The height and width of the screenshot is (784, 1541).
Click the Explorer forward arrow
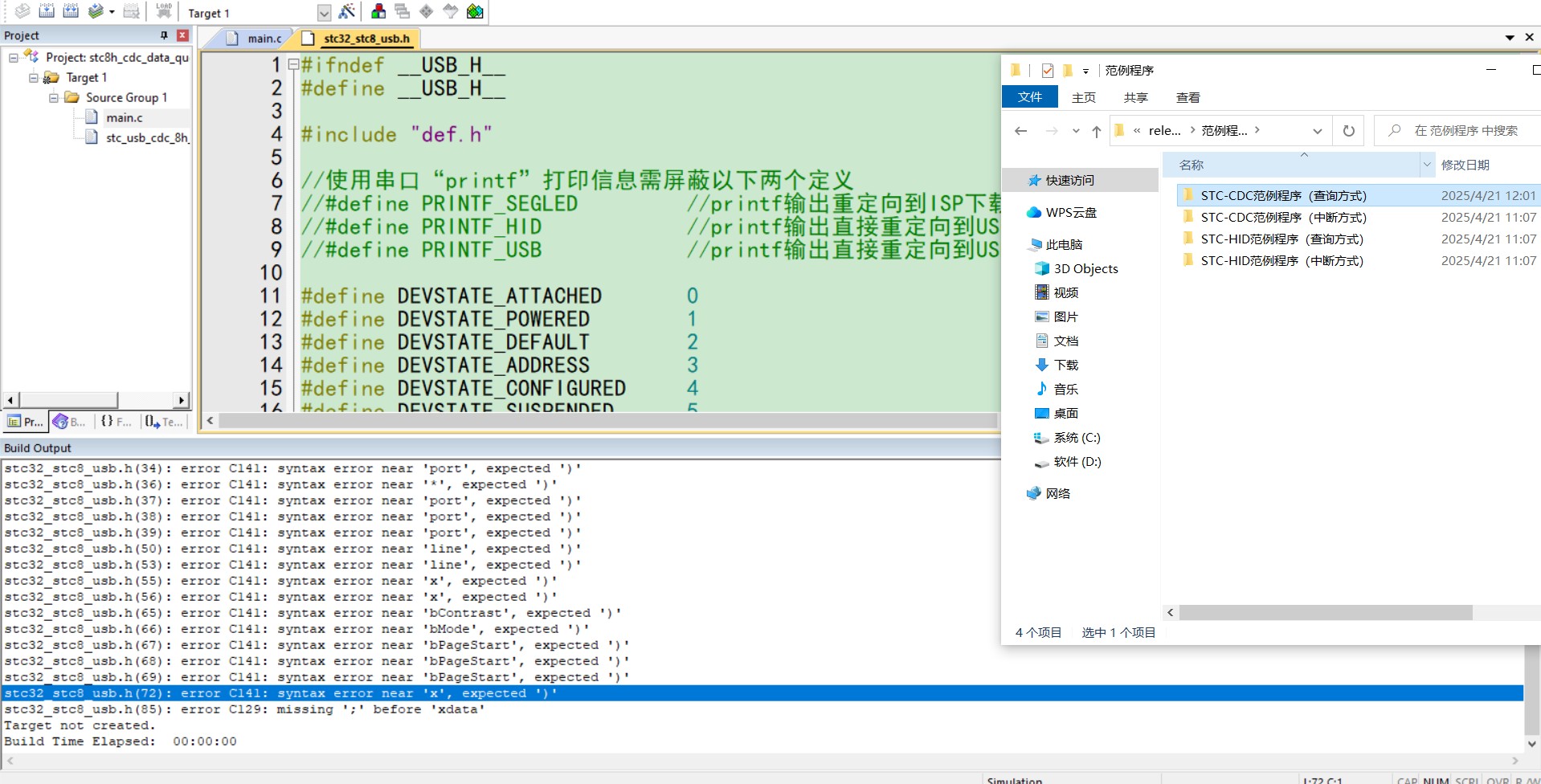point(1051,130)
